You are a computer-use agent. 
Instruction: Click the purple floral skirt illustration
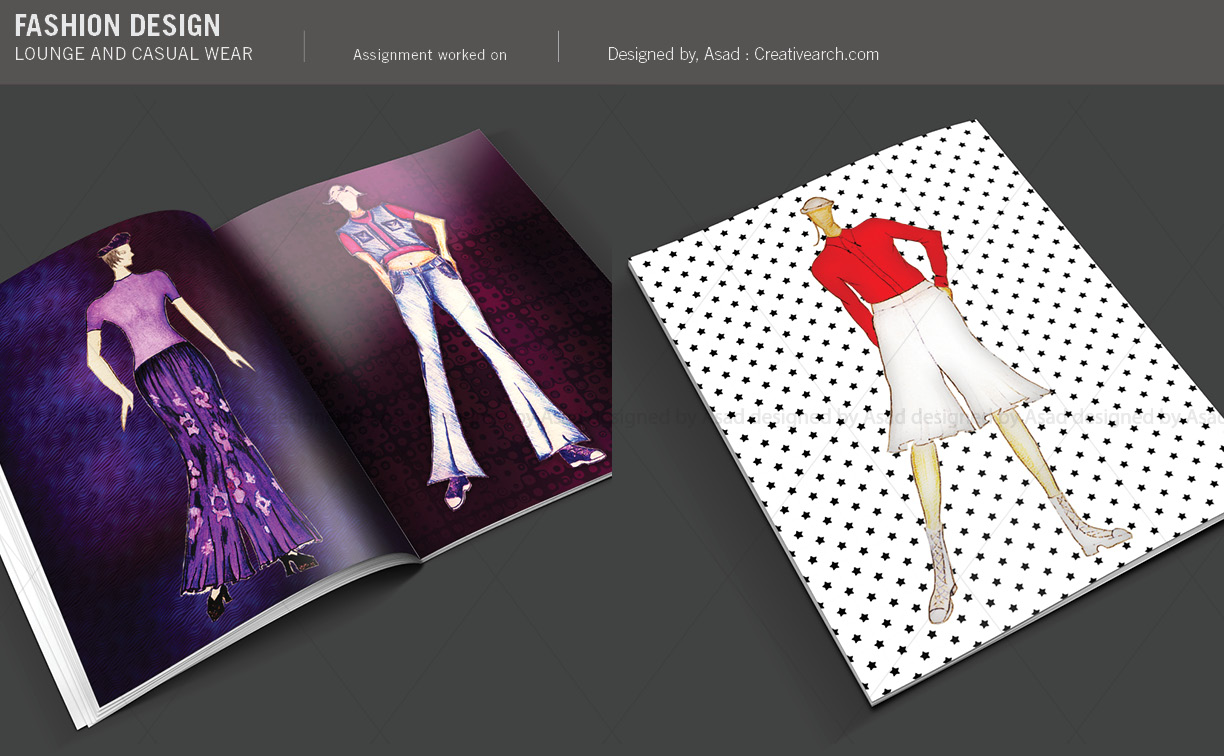click(215, 470)
